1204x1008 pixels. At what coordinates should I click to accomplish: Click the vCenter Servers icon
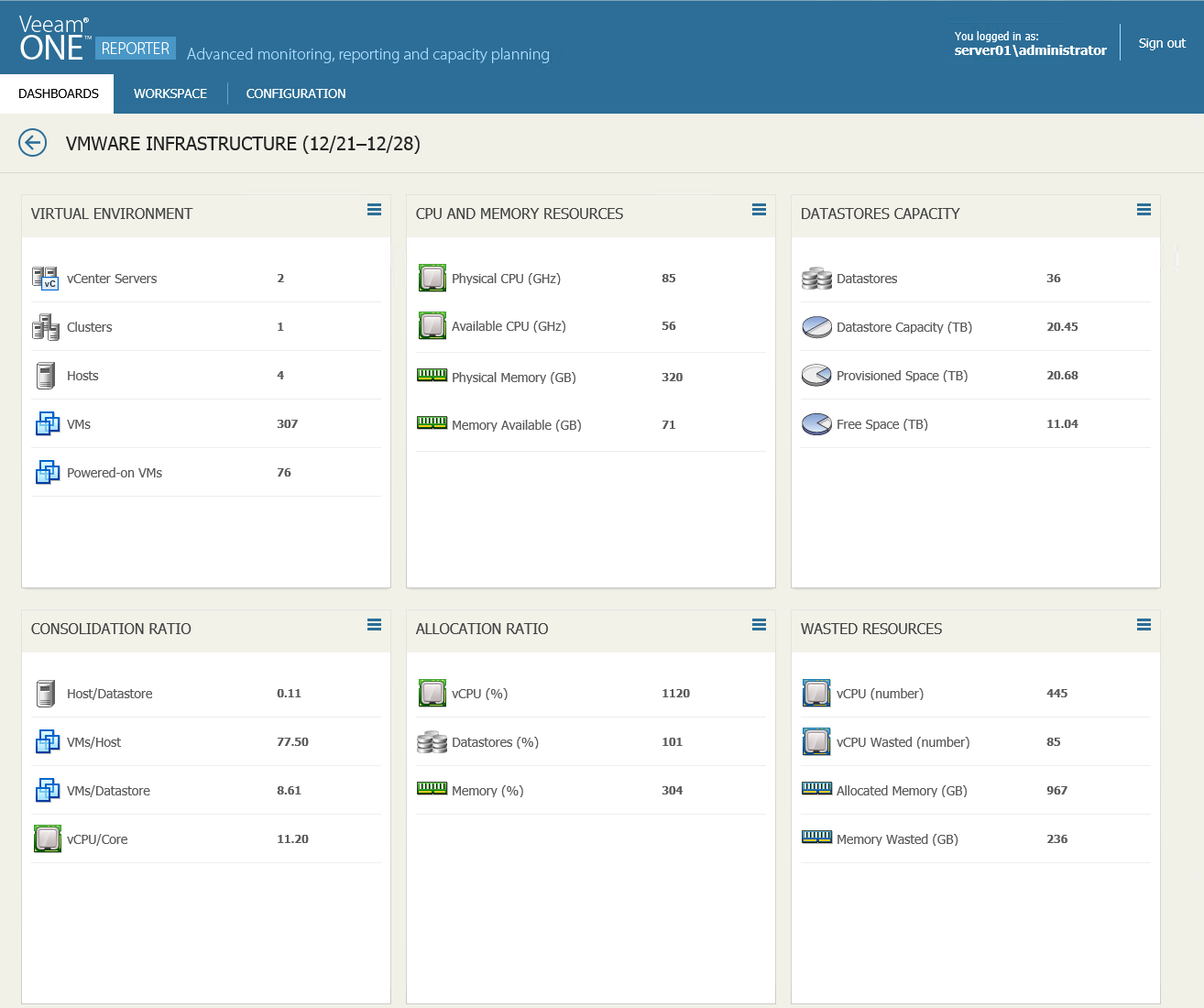click(x=45, y=278)
